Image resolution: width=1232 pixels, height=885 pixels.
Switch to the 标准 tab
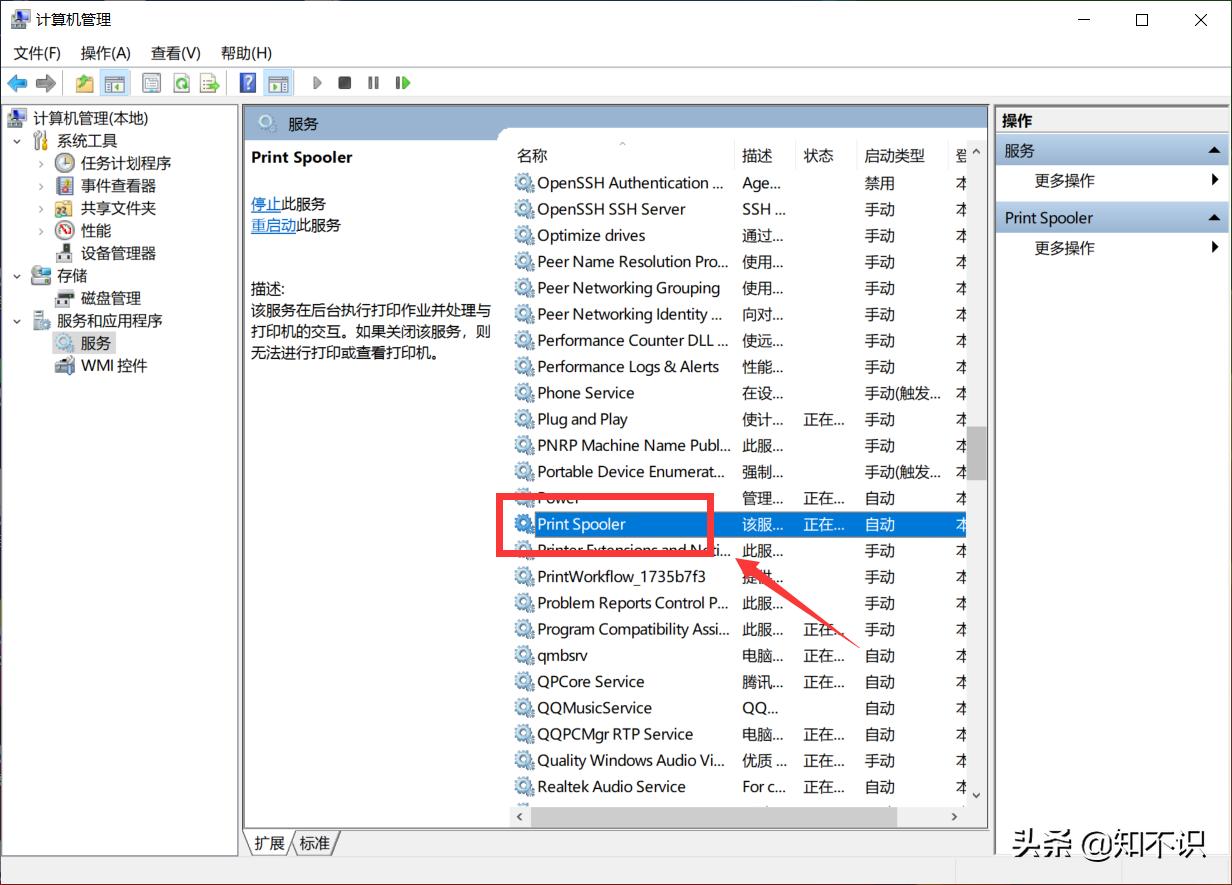pos(315,843)
